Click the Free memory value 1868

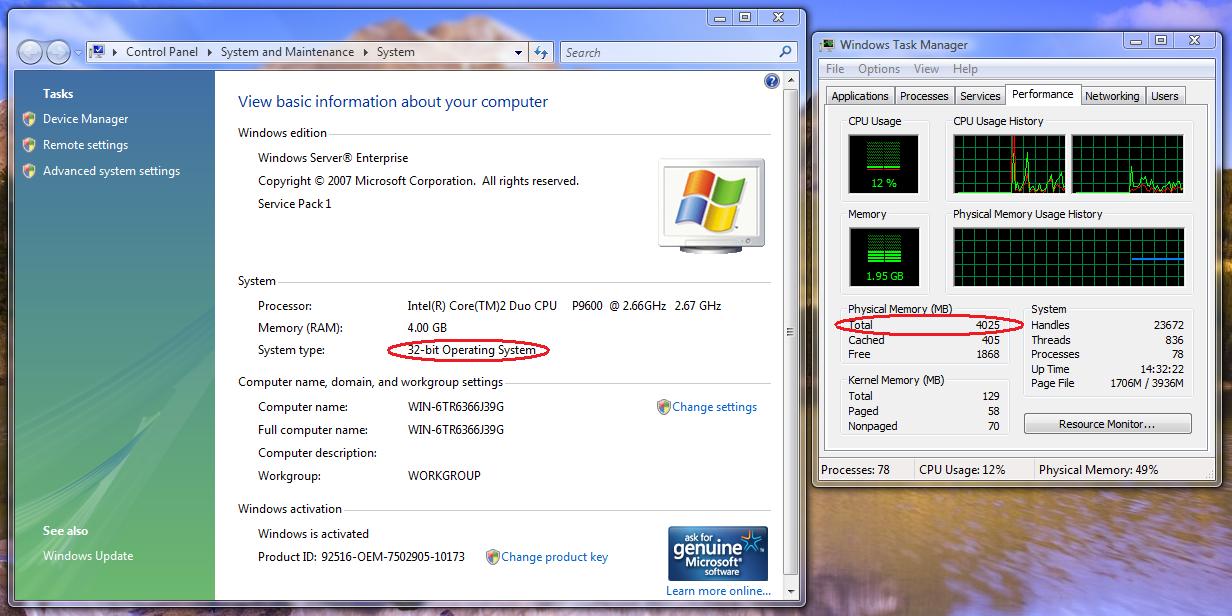[x=988, y=354]
